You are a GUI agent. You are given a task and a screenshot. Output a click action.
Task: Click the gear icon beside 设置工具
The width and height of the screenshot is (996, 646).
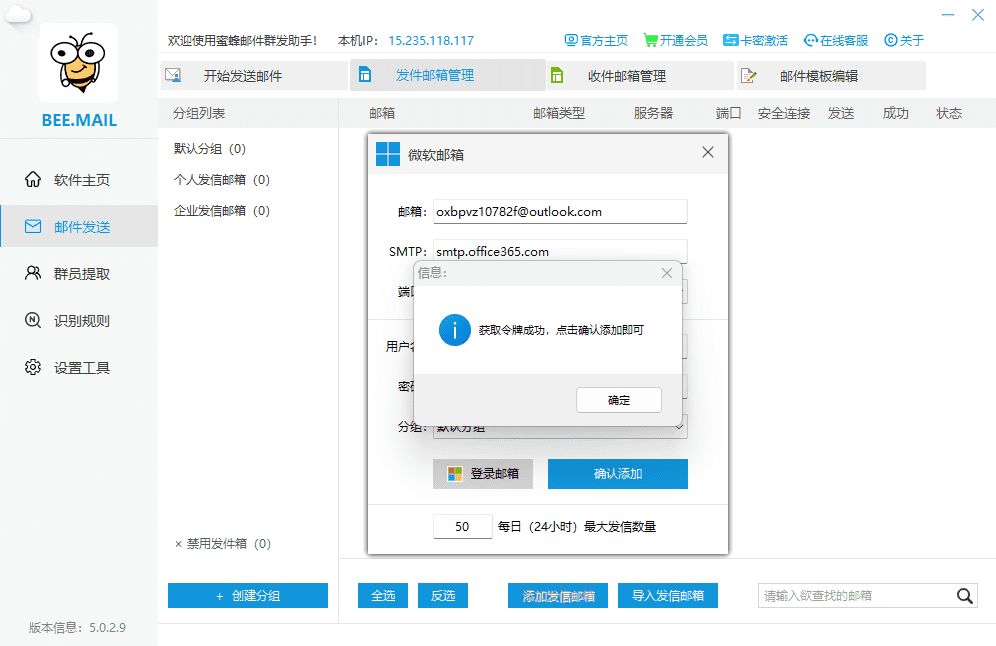coord(33,367)
